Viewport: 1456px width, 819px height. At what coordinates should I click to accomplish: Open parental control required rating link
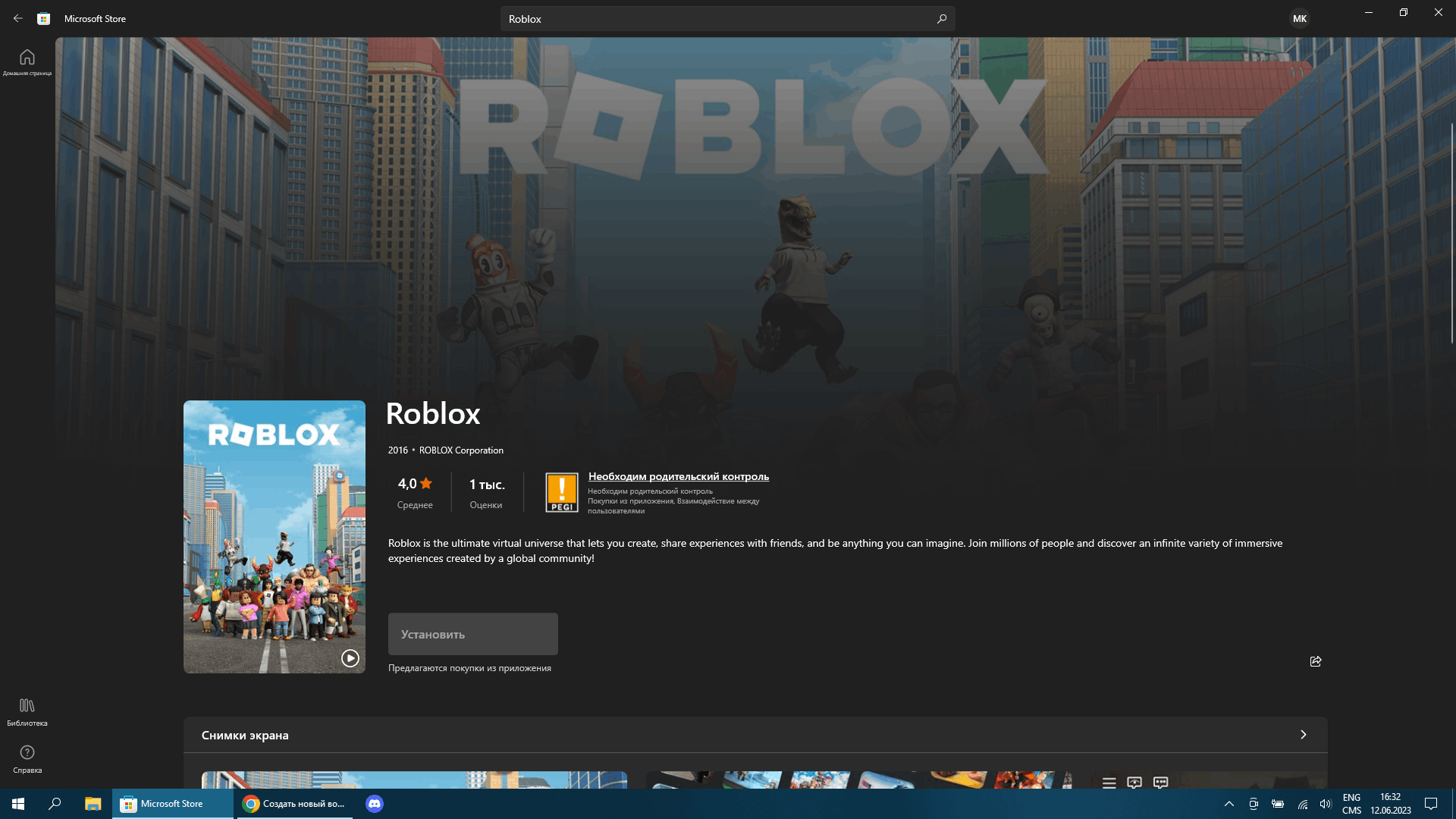click(679, 476)
